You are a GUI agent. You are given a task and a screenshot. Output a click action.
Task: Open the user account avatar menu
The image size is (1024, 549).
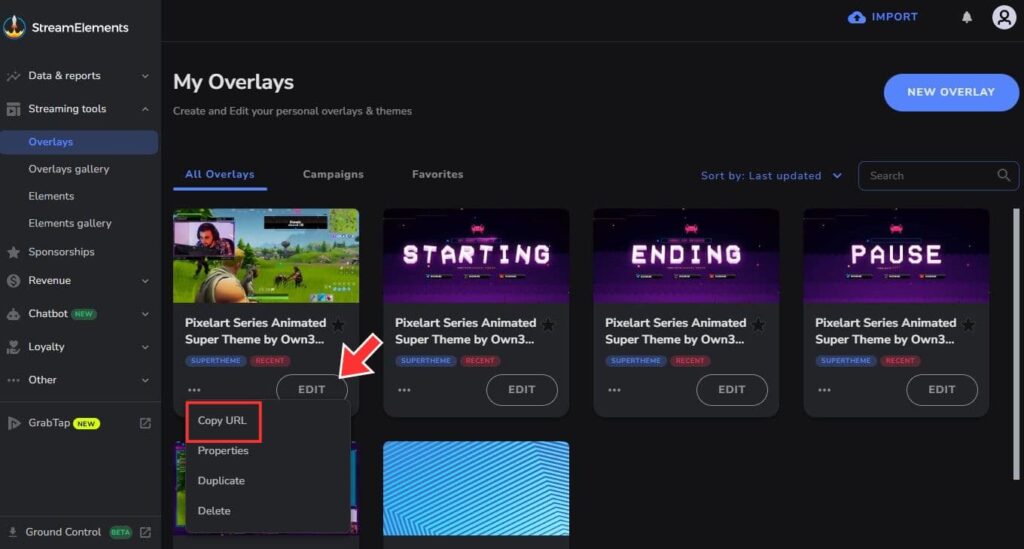pos(1004,17)
